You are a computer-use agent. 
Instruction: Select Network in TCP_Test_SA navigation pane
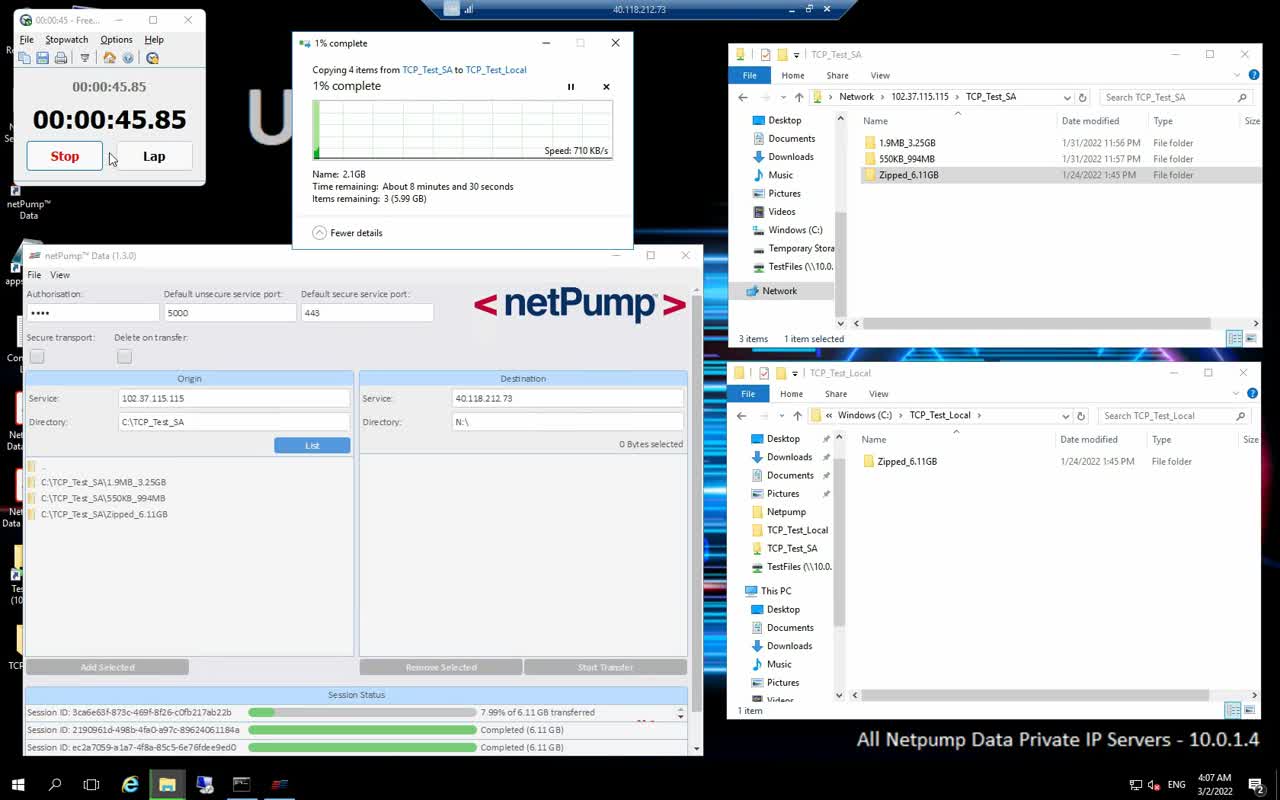tap(779, 291)
